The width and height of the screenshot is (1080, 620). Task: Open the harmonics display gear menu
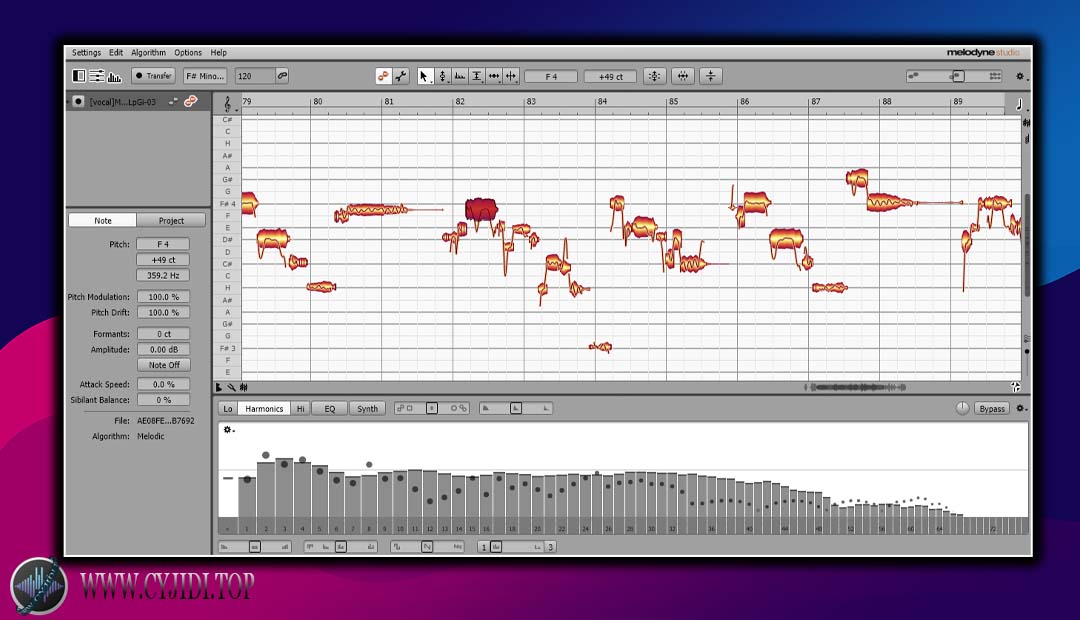[228, 430]
